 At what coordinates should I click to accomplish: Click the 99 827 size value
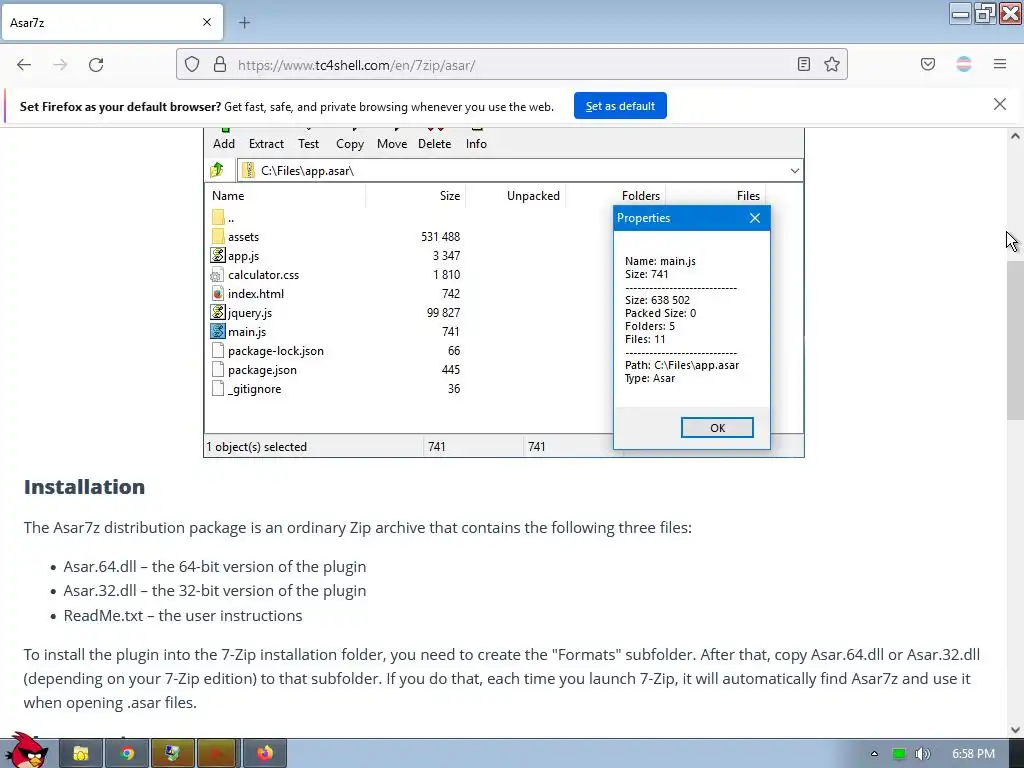click(x=443, y=313)
